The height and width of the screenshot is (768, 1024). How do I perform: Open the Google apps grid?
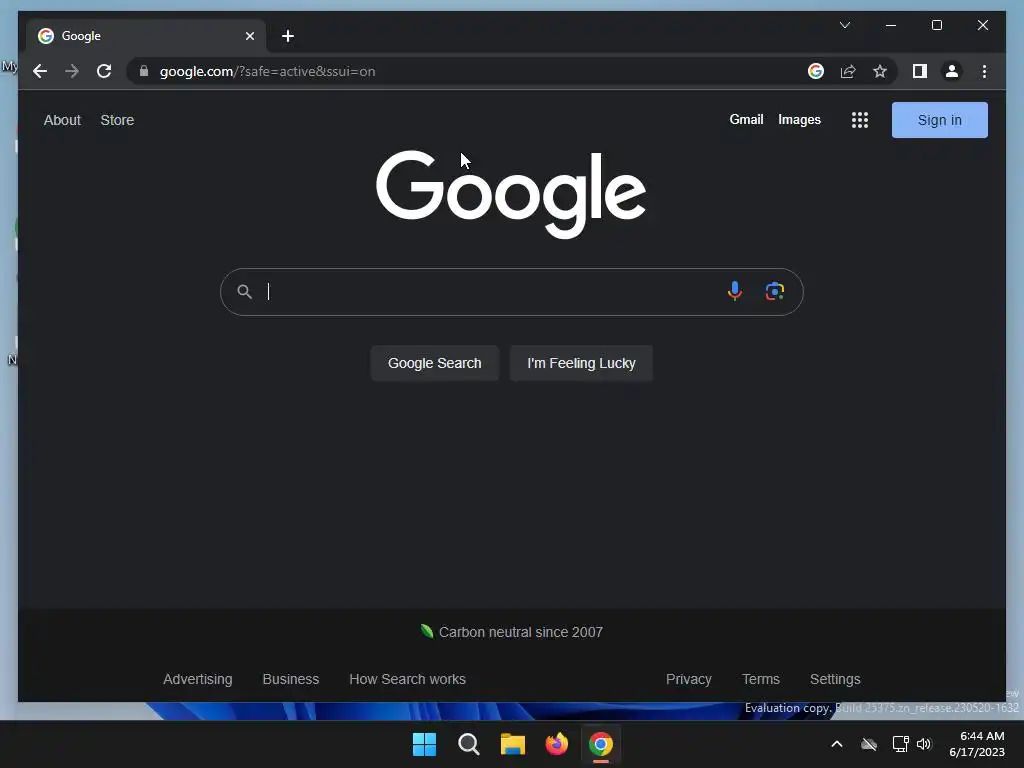(859, 120)
